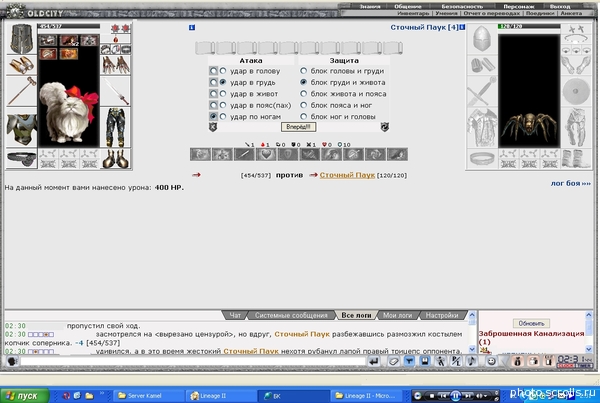Use the first combat ability icon
The height and width of the screenshot is (403, 600).
click(200, 155)
